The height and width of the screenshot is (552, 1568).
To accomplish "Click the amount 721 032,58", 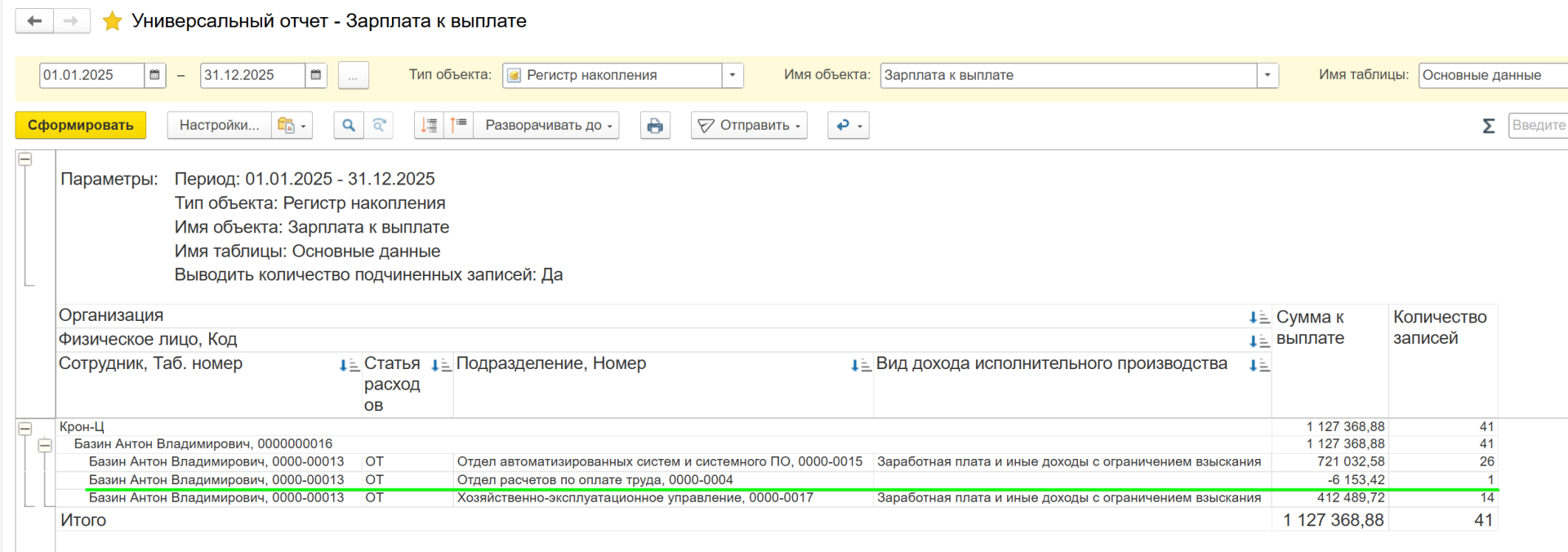I will point(1351,461).
